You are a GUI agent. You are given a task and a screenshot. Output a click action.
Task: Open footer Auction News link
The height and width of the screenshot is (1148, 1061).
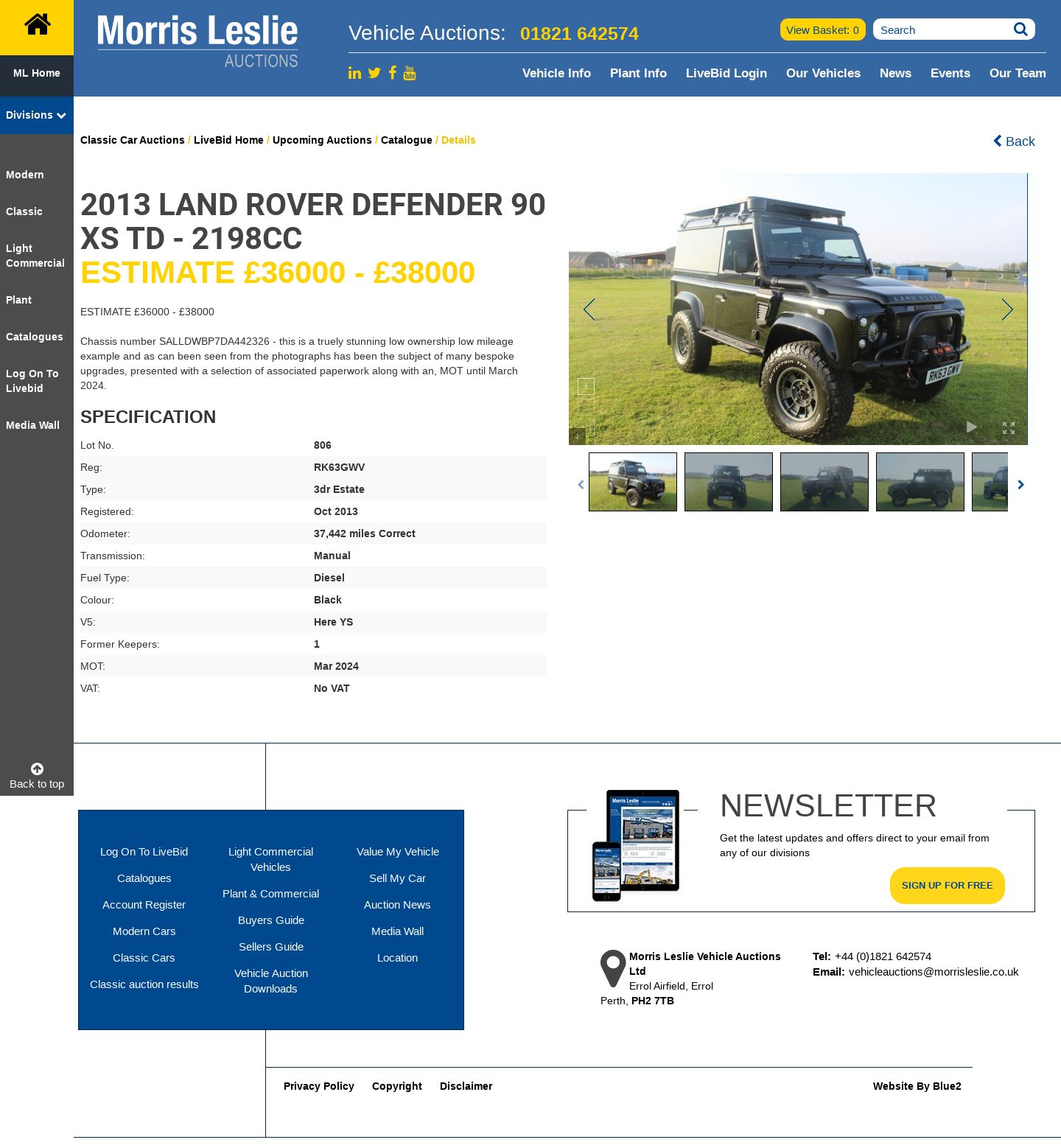tap(398, 905)
